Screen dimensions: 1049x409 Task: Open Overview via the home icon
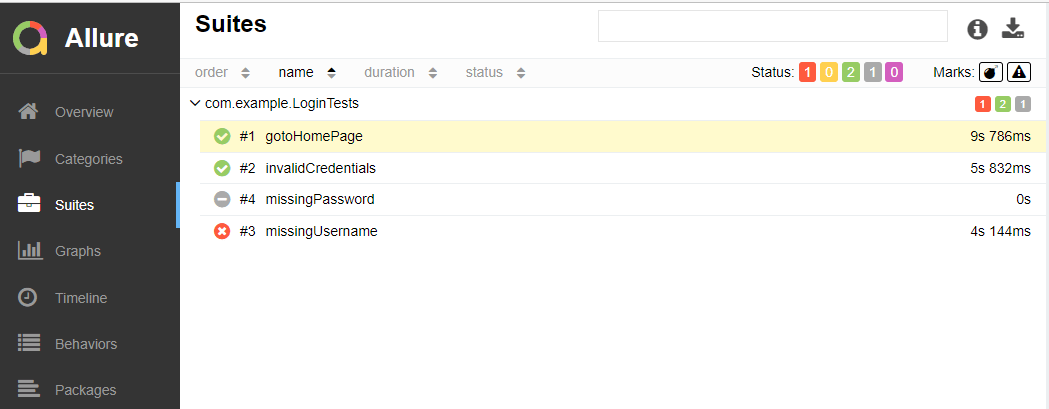[30, 112]
